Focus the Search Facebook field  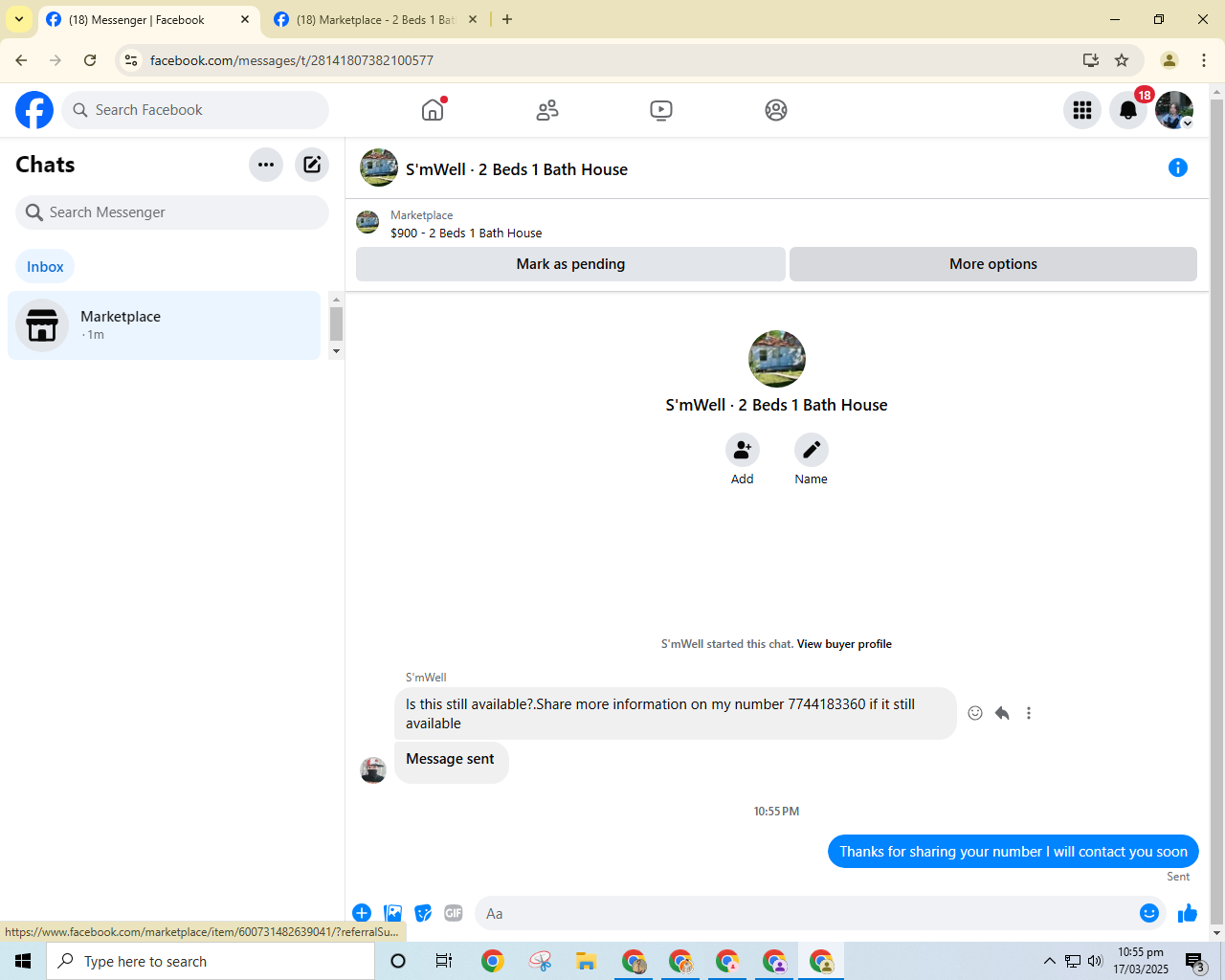pyautogui.click(x=195, y=110)
